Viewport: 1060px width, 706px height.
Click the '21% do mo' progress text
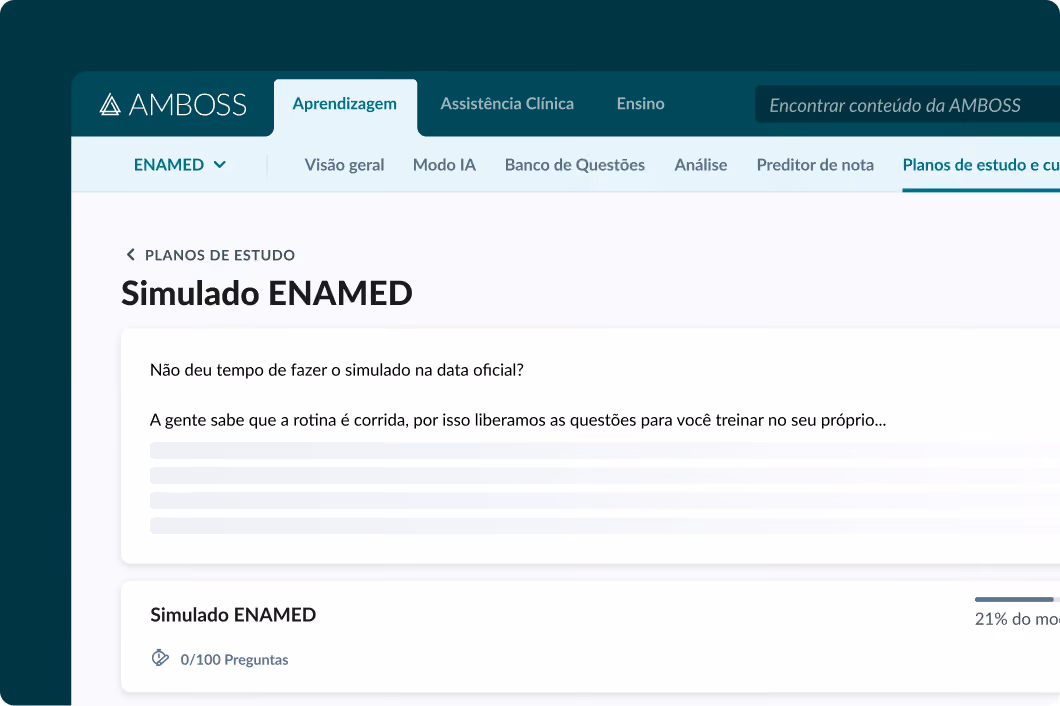click(x=1017, y=619)
